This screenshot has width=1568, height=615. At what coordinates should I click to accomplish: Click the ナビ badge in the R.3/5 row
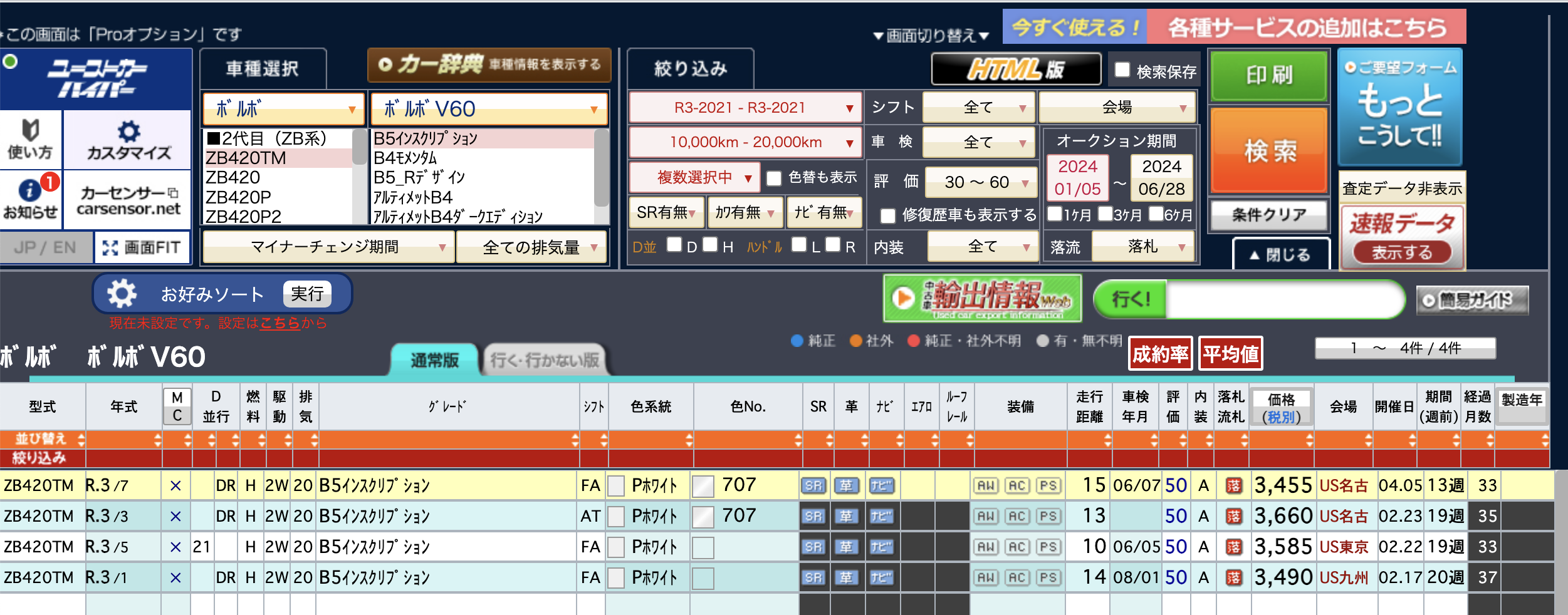pos(881,547)
